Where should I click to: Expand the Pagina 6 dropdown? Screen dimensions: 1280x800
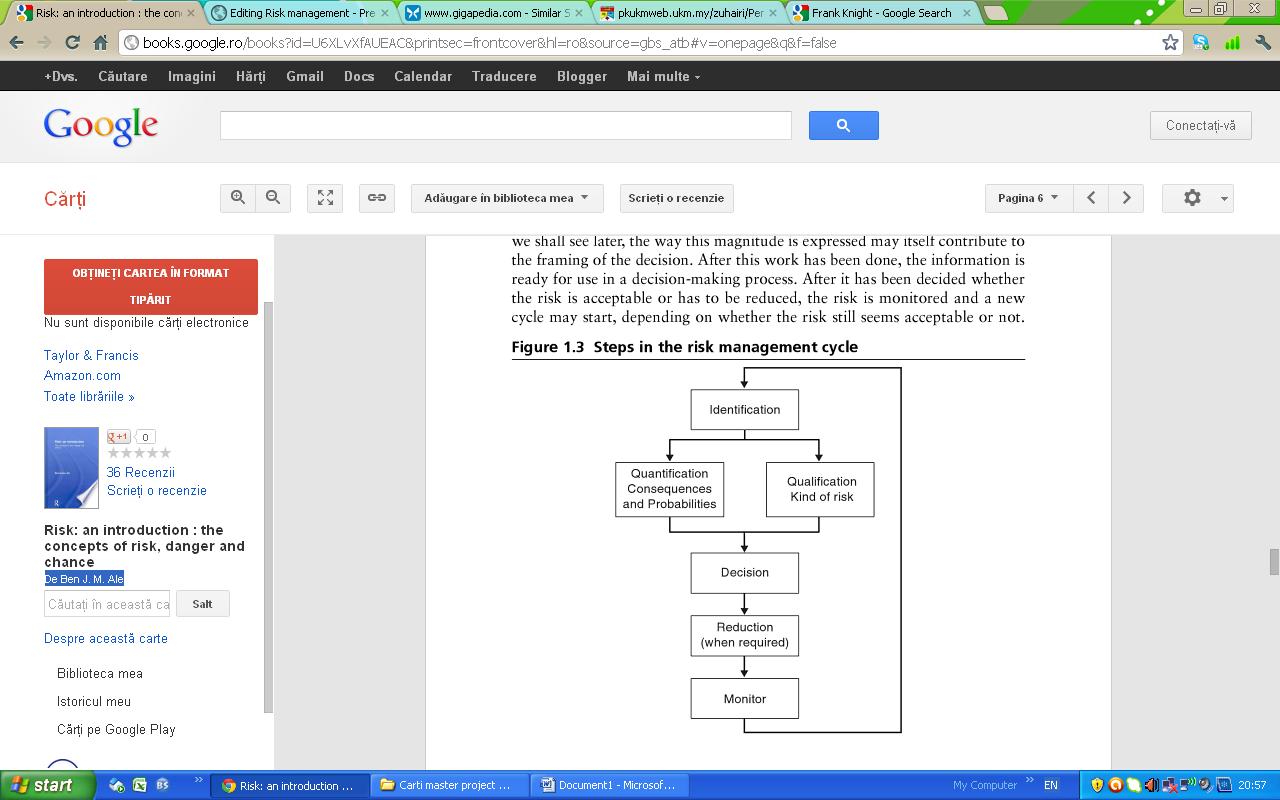(1028, 198)
